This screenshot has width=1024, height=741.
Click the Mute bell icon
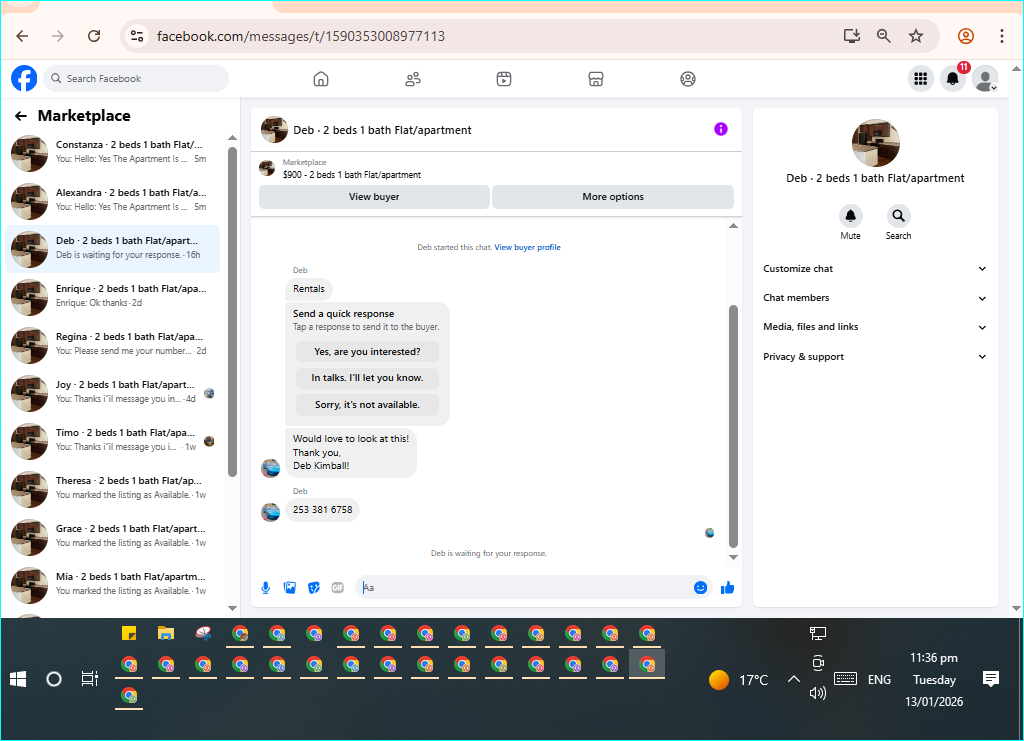point(850,215)
